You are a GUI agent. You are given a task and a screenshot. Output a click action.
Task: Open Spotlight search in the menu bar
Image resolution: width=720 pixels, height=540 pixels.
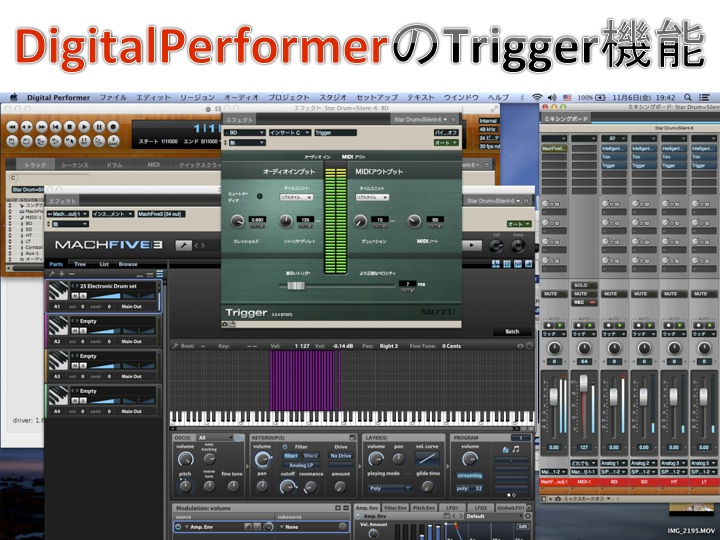pos(687,97)
